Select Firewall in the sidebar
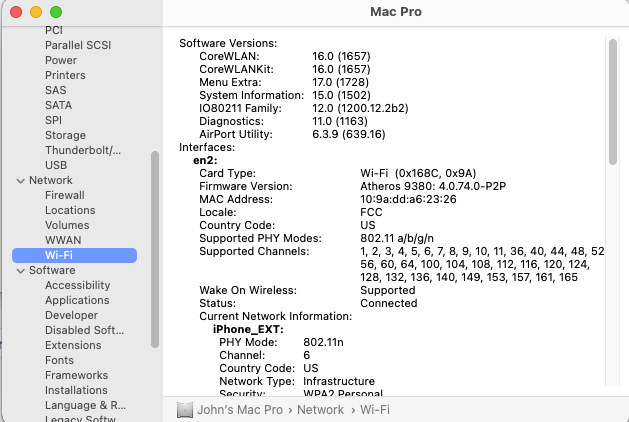Image resolution: width=629 pixels, height=422 pixels. pyautogui.click(x=65, y=195)
